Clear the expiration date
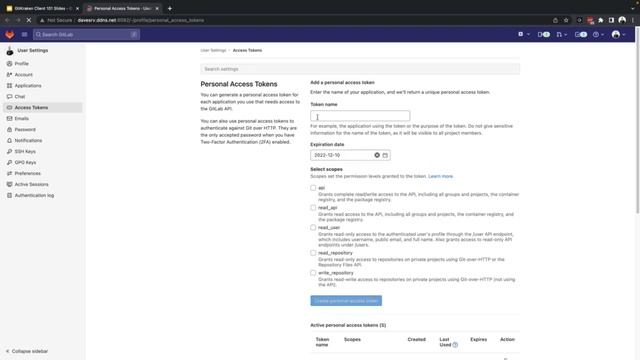This screenshot has height=360, width=640. click(377, 155)
